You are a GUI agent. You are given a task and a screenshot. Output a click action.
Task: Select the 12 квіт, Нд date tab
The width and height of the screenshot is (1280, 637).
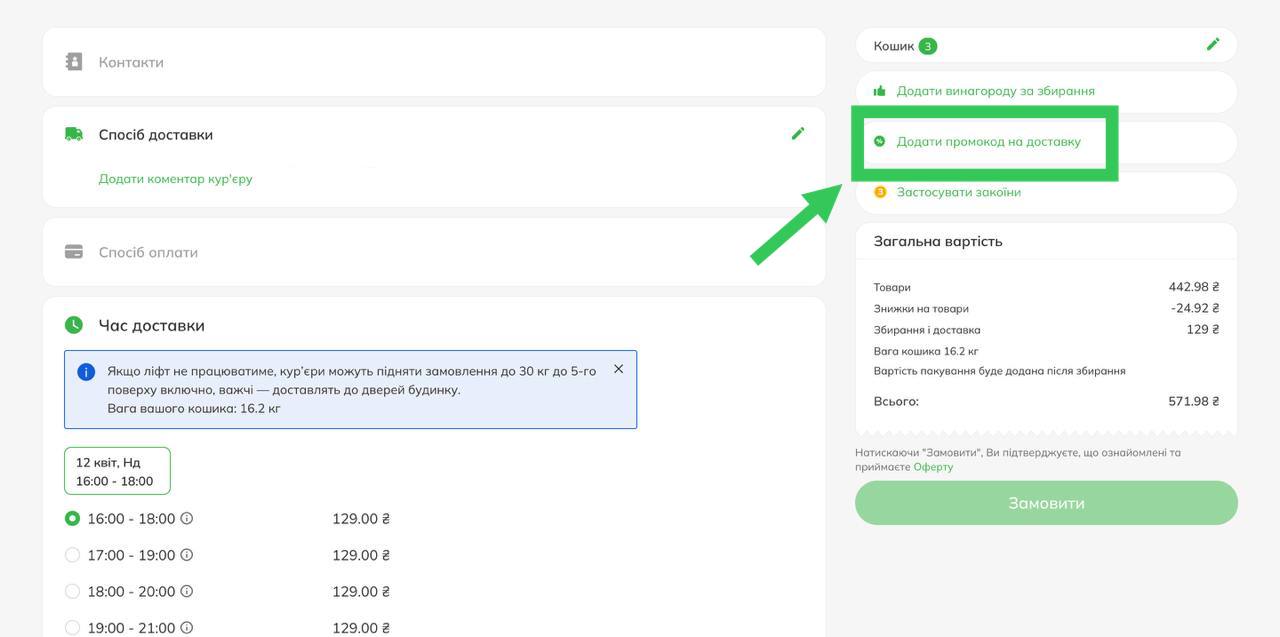click(117, 471)
